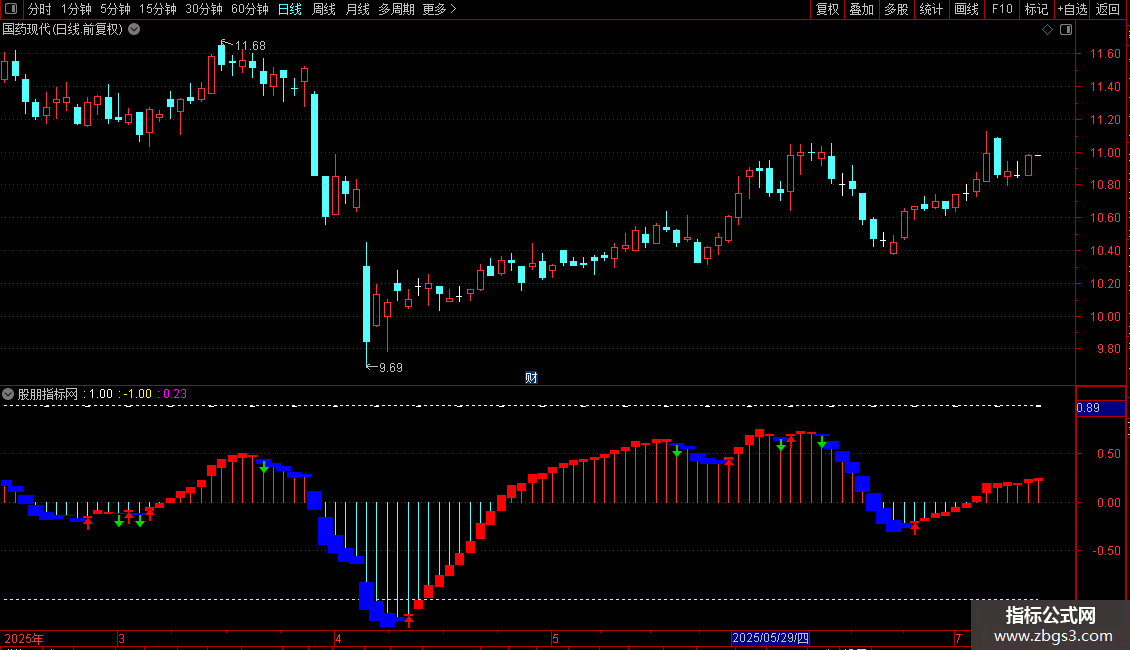1130x650 pixels.
Task: Switch to 分时 intraday view
Action: coord(39,9)
